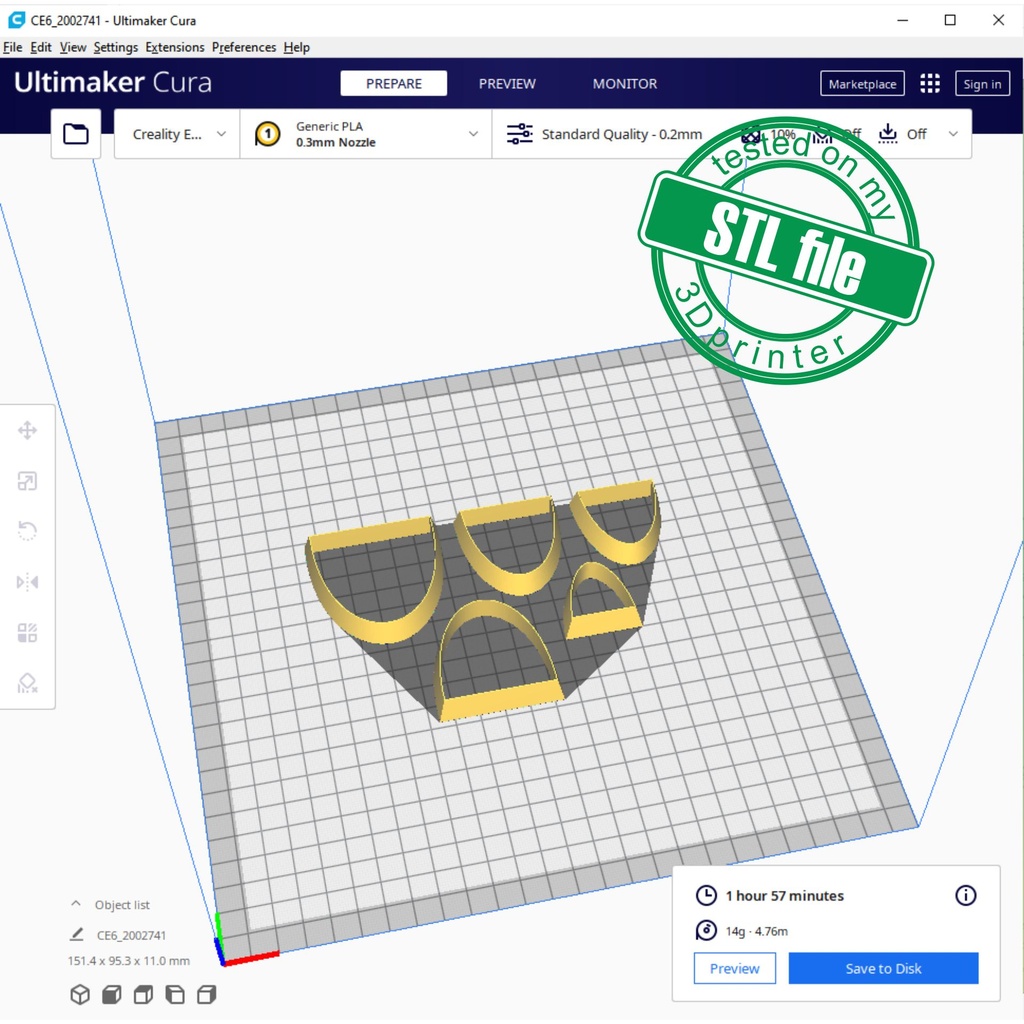
Task: Select the Move tool in left toolbar
Action: (x=27, y=431)
